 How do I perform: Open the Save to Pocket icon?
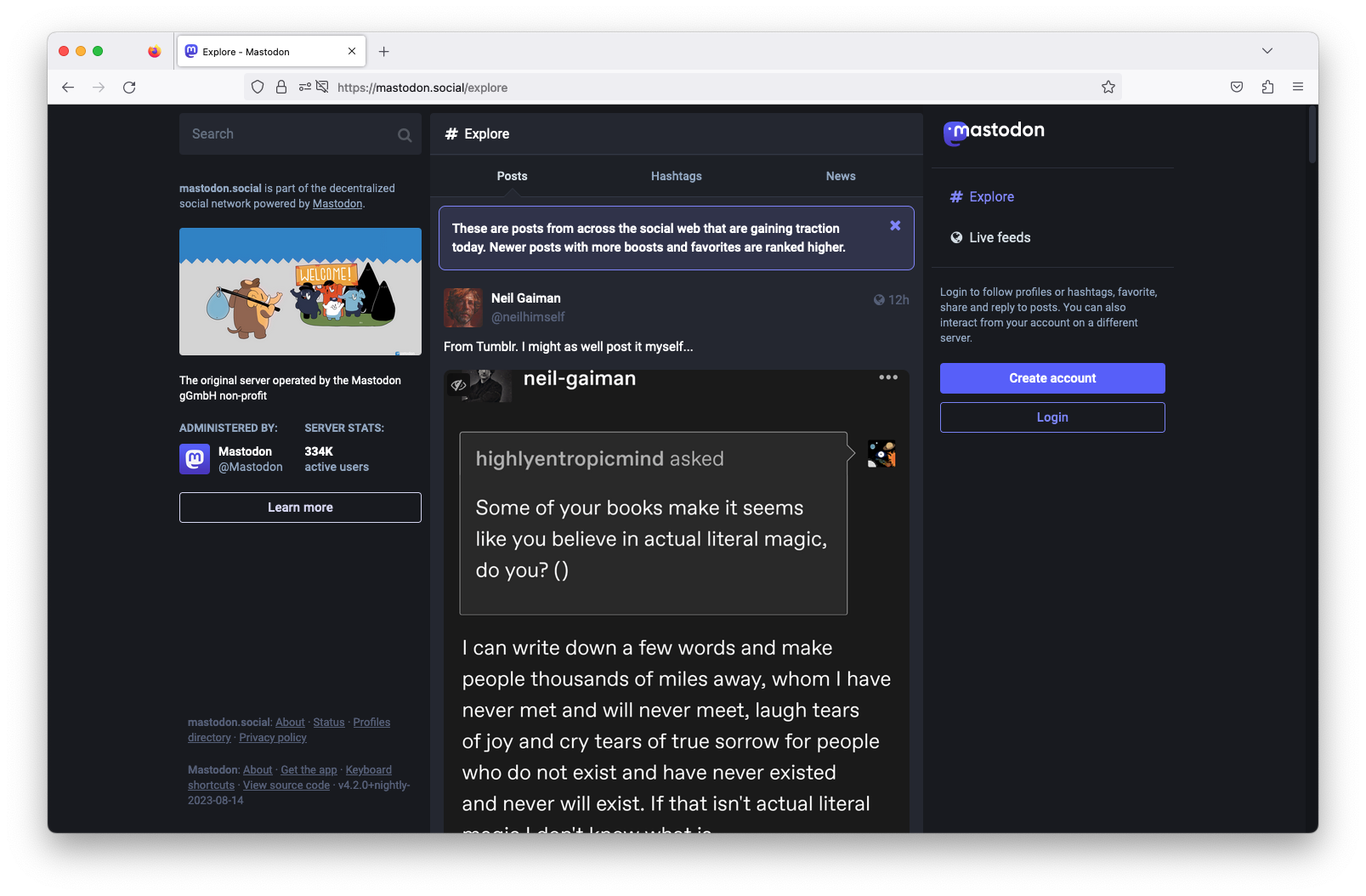coord(1237,88)
